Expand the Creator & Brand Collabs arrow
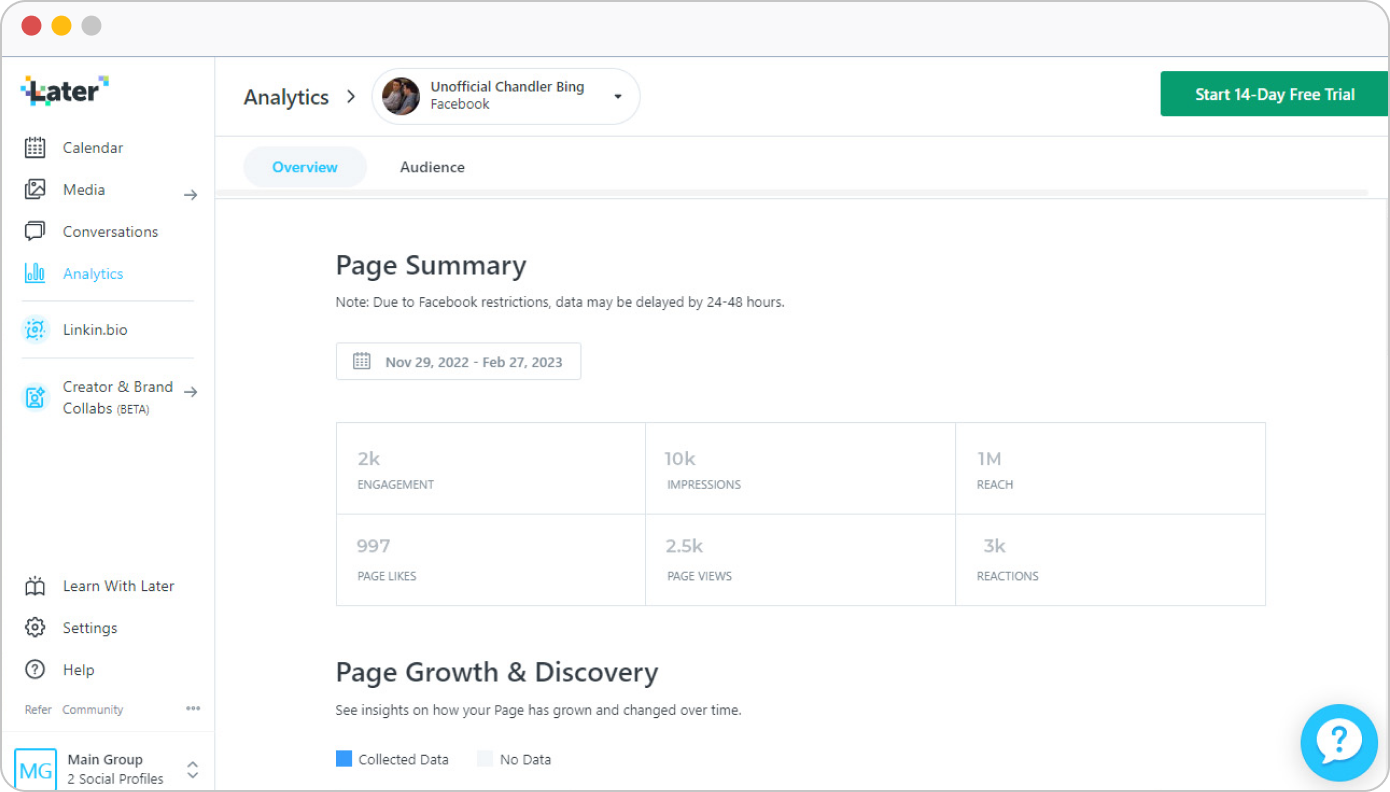This screenshot has height=792, width=1390. (x=190, y=392)
